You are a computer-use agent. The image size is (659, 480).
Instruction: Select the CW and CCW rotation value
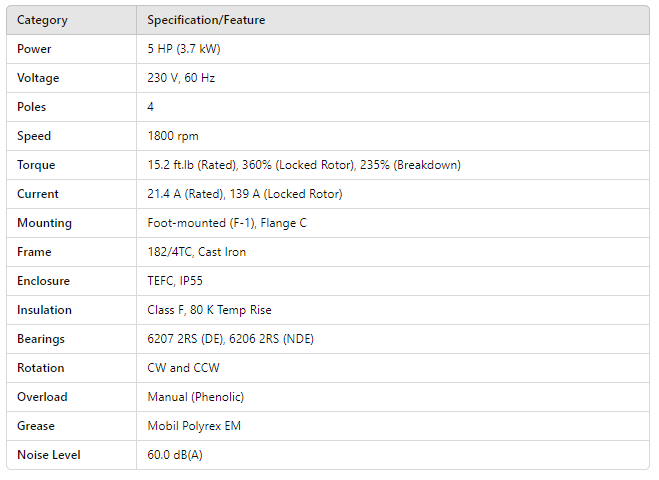(x=184, y=368)
